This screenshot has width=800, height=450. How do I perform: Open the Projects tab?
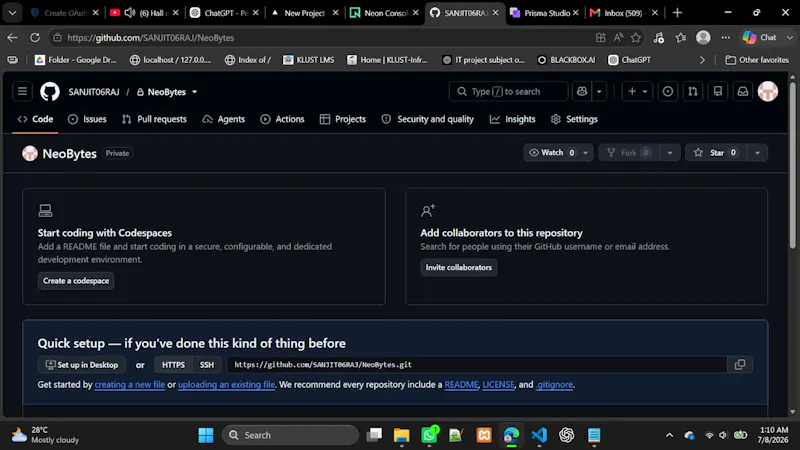coord(343,119)
